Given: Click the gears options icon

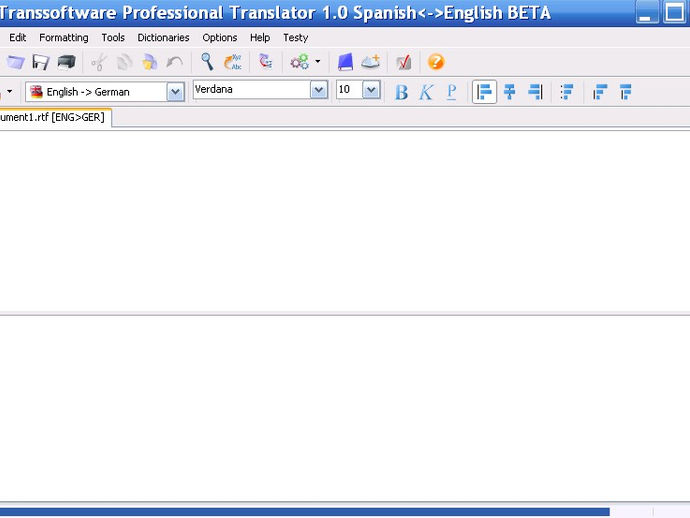Looking at the screenshot, I should point(300,62).
